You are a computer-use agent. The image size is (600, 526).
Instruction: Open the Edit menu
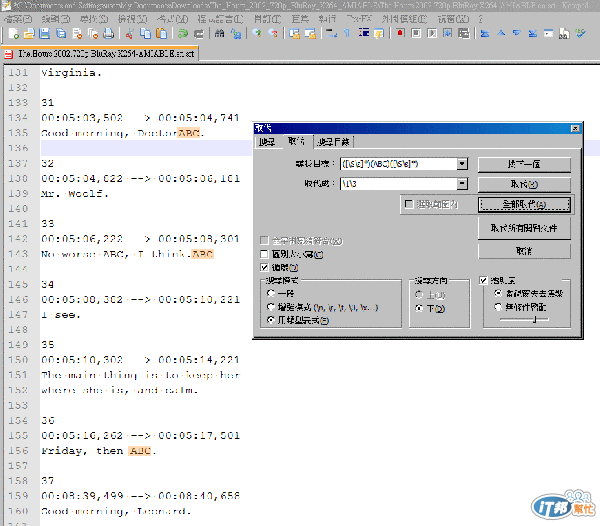[x=55, y=19]
